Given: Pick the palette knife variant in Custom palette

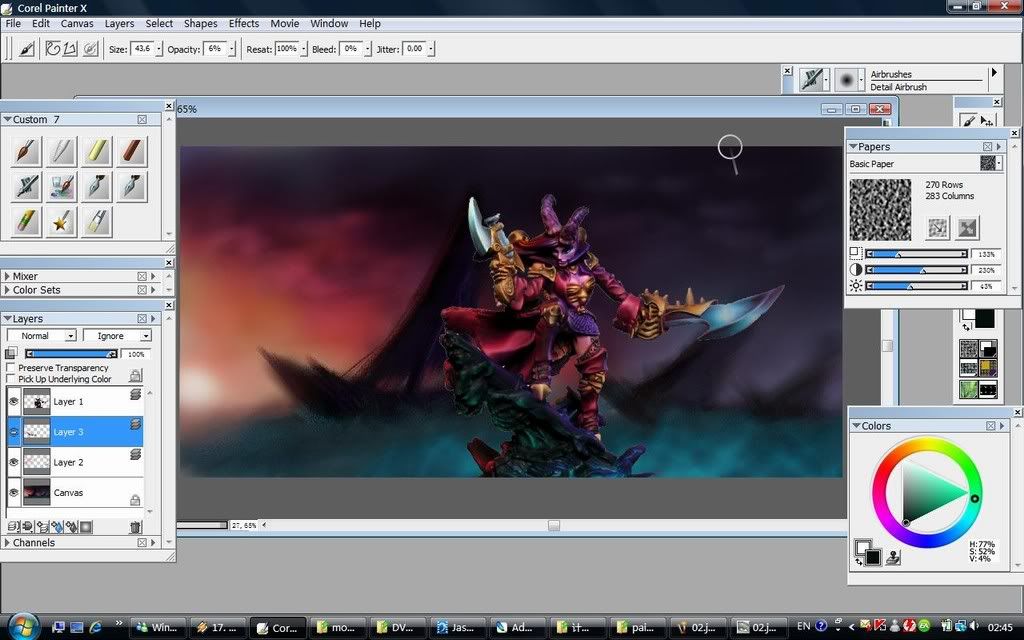Looking at the screenshot, I should coord(96,222).
